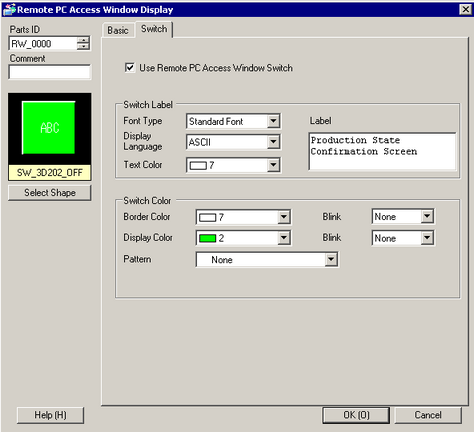474x432 pixels.
Task: Select the Switch tab
Action: click(154, 29)
